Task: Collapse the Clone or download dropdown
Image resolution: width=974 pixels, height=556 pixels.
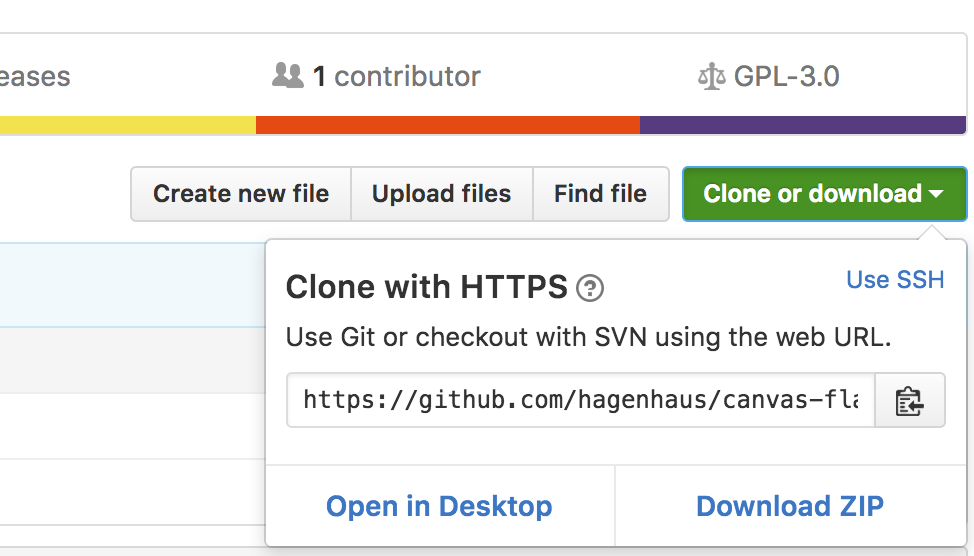Action: click(x=823, y=194)
